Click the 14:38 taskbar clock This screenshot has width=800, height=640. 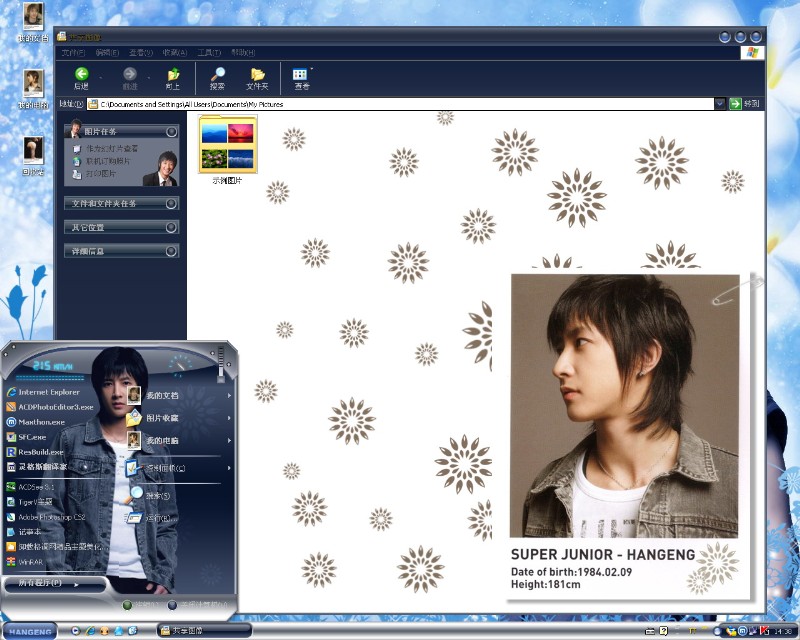click(783, 632)
